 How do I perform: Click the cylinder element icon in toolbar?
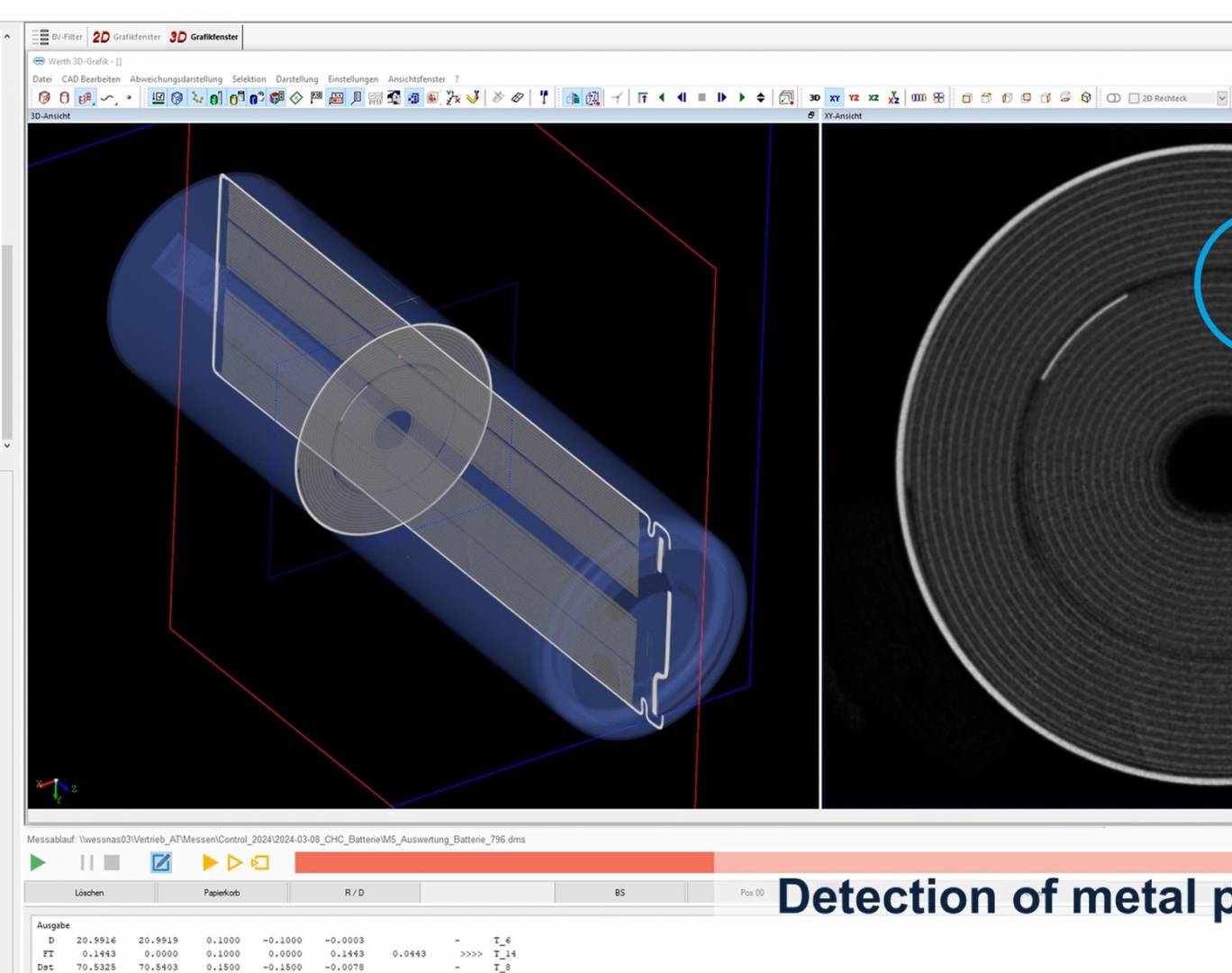click(x=65, y=97)
